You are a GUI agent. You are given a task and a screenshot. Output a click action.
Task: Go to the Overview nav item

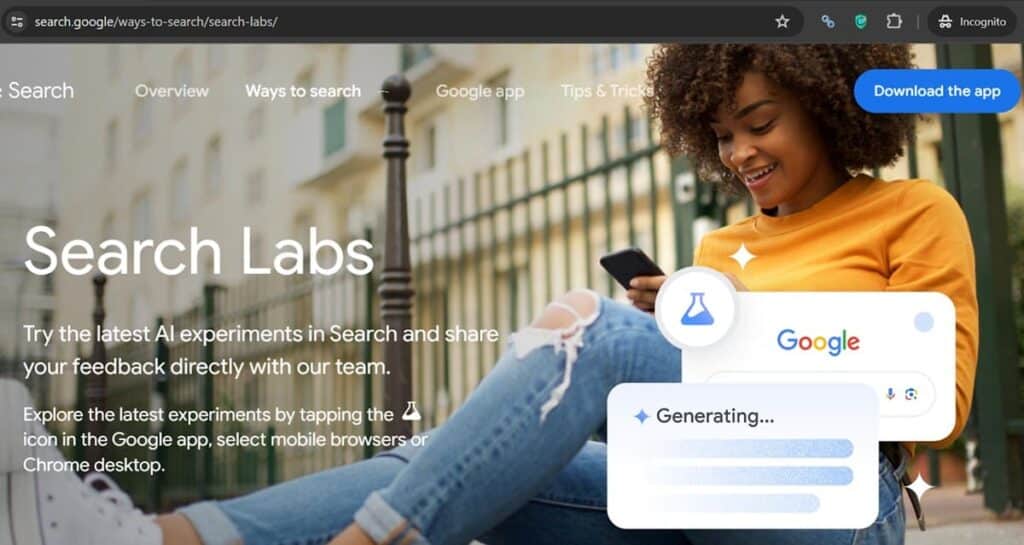point(172,91)
